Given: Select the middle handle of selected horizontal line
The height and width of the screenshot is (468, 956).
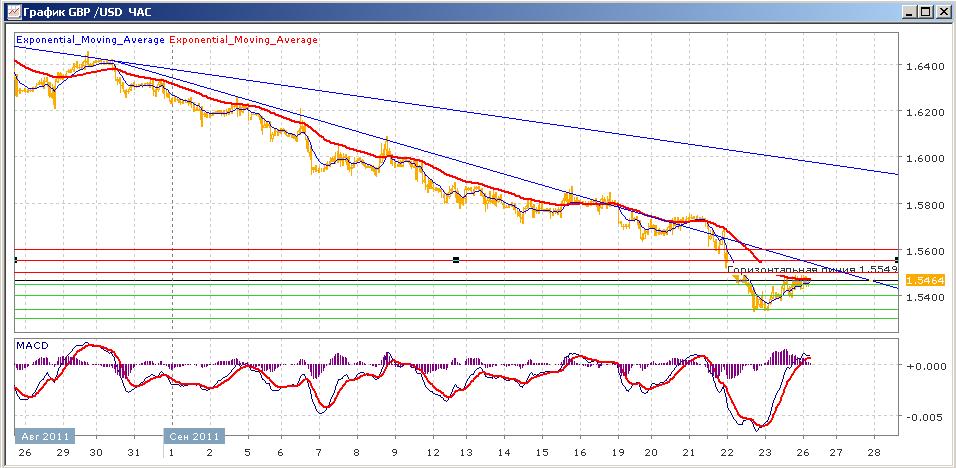Looking at the screenshot, I should pyautogui.click(x=455, y=260).
